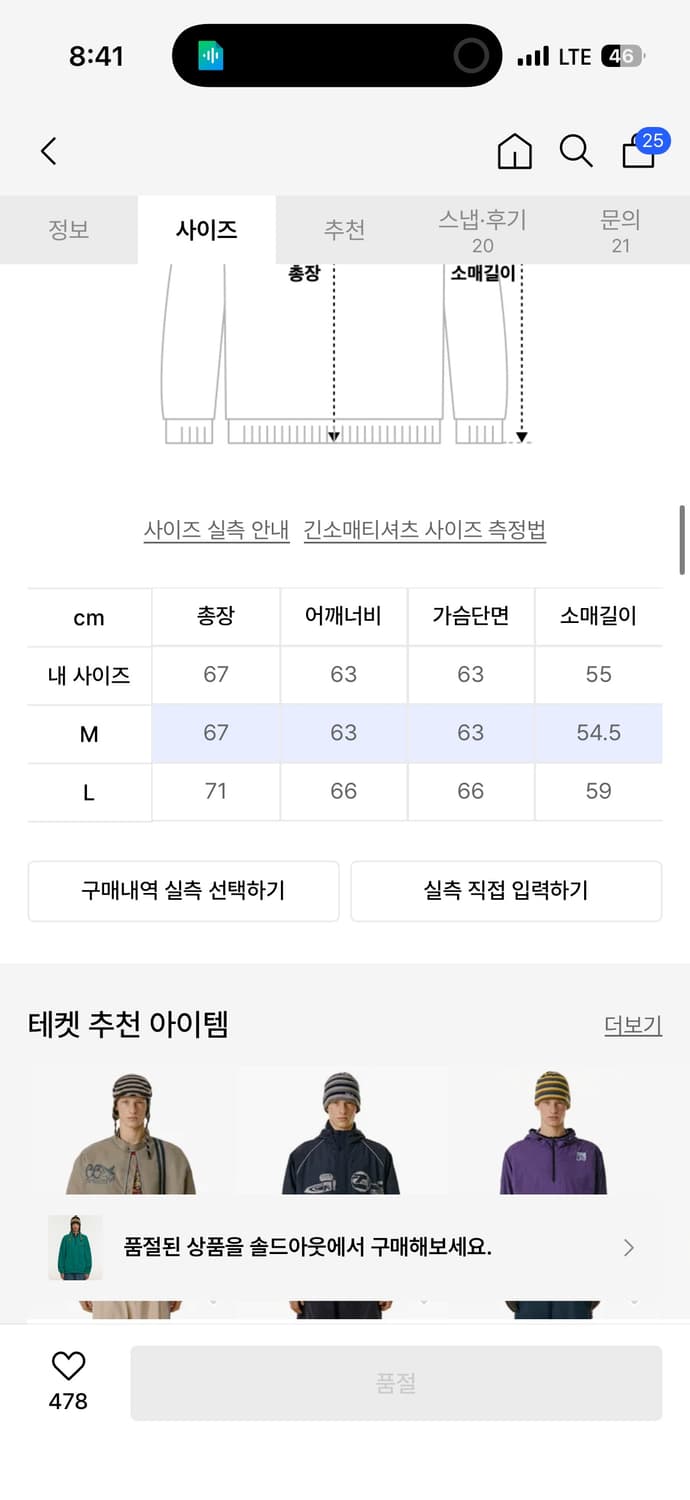Switch to the 정보 tab
690x1500 pixels.
pyautogui.click(x=69, y=229)
